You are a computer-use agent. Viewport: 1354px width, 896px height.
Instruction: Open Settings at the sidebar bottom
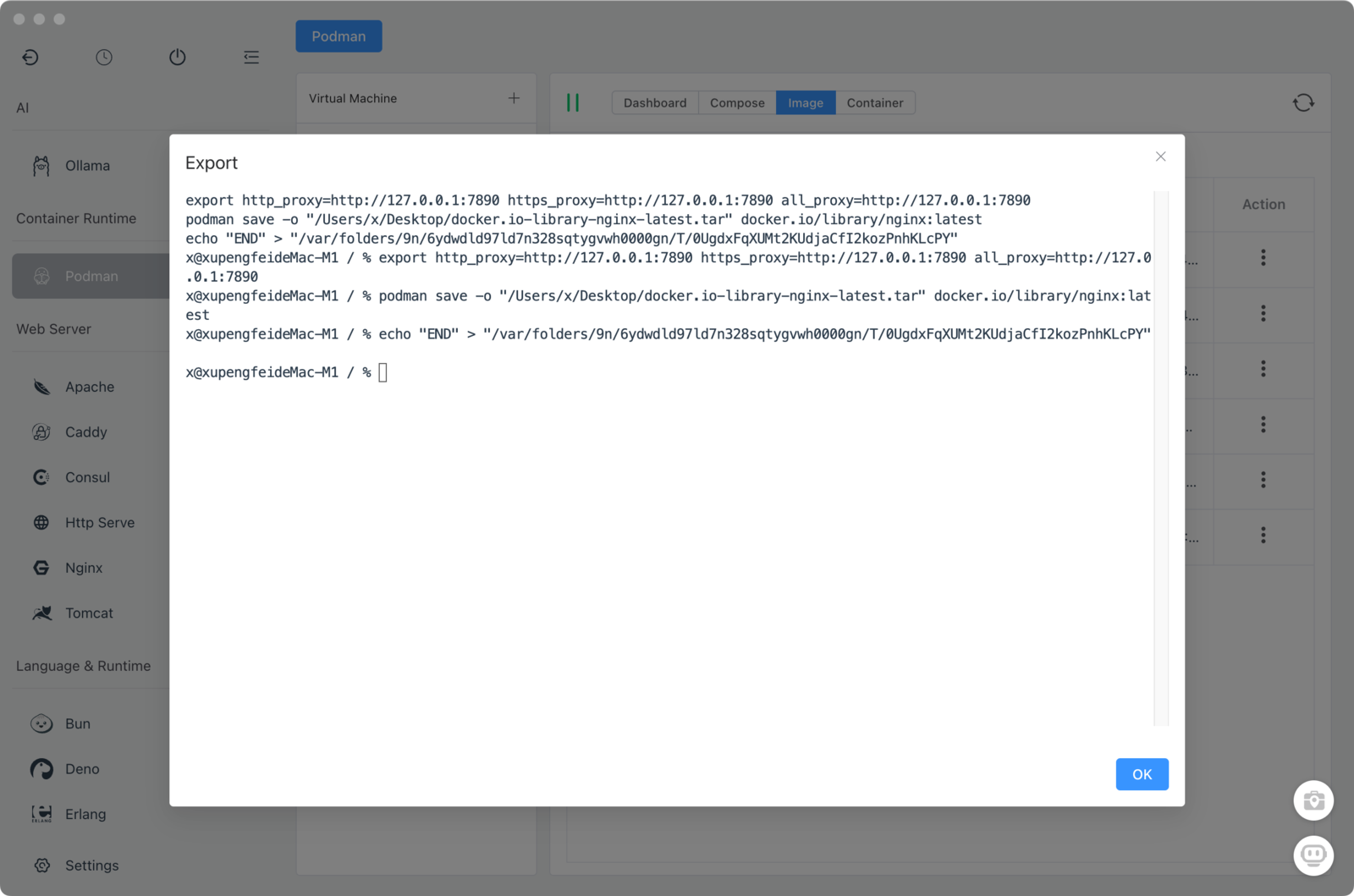[x=91, y=866]
